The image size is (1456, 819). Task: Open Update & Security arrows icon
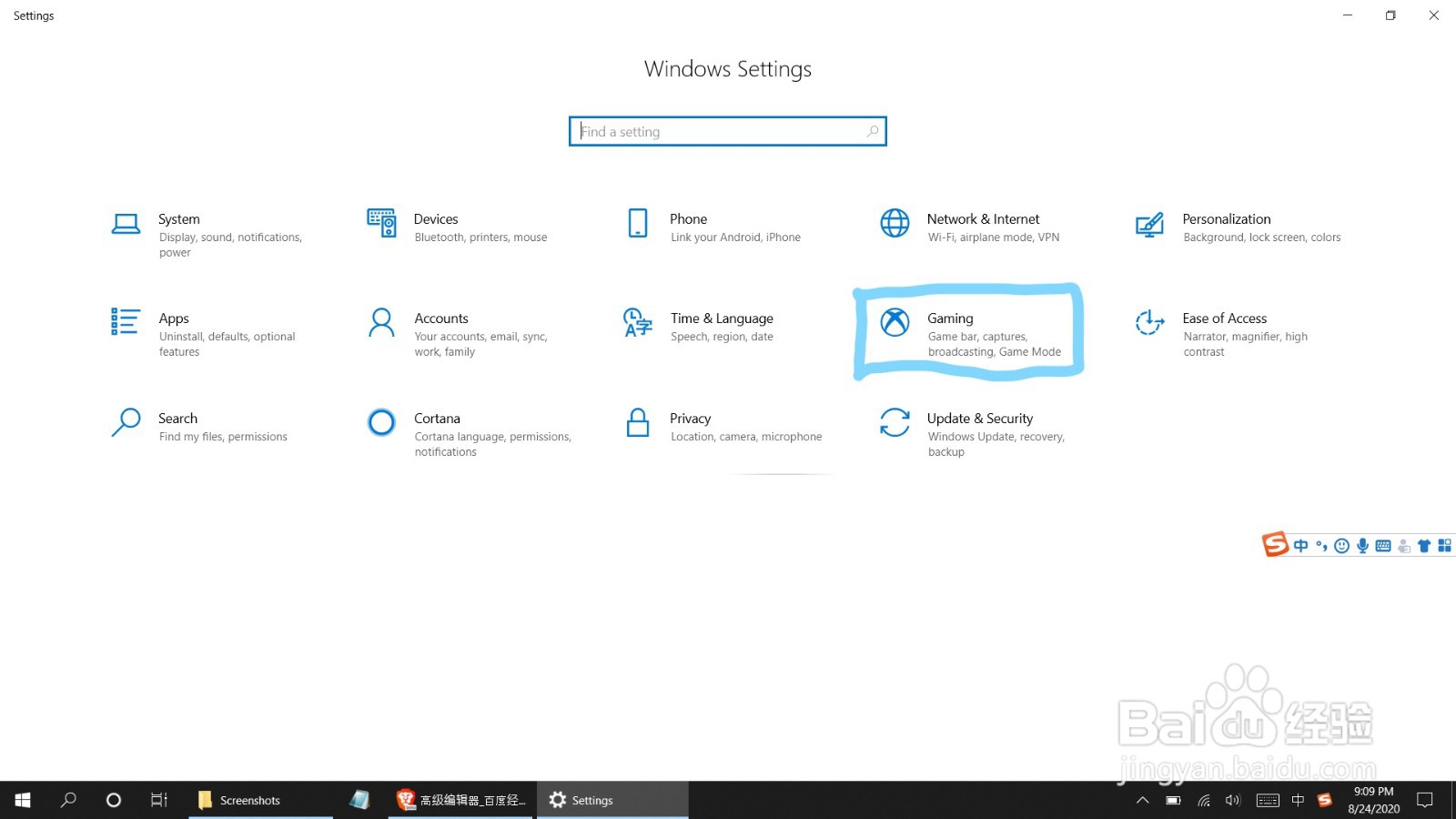pyautogui.click(x=895, y=422)
